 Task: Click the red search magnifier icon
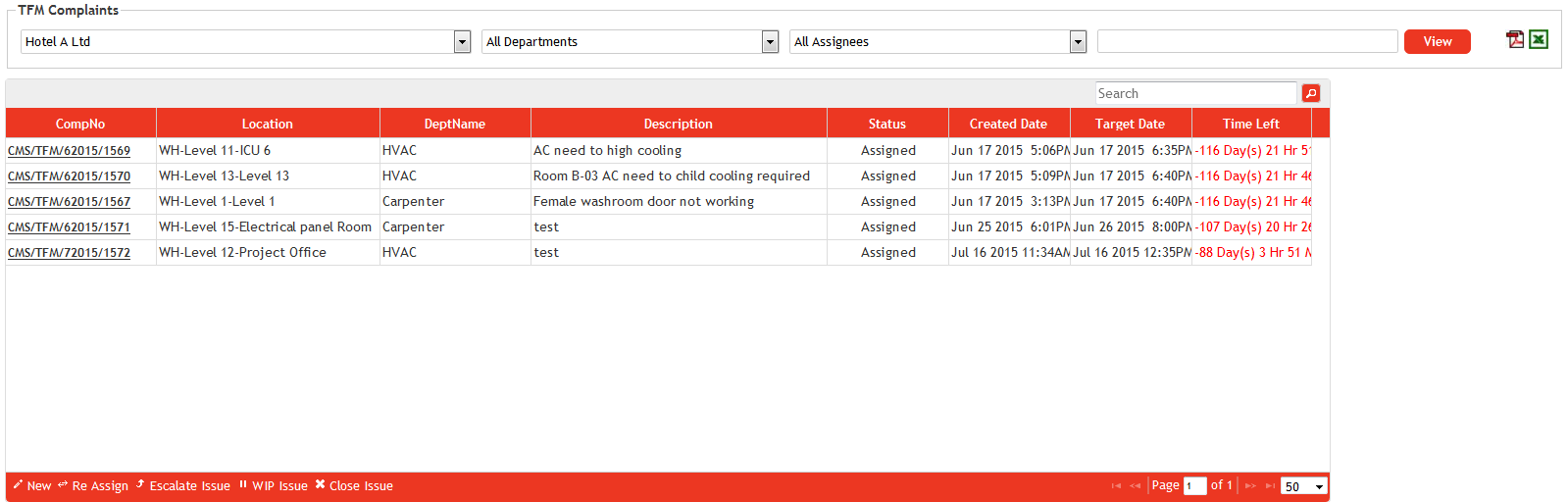(1311, 93)
